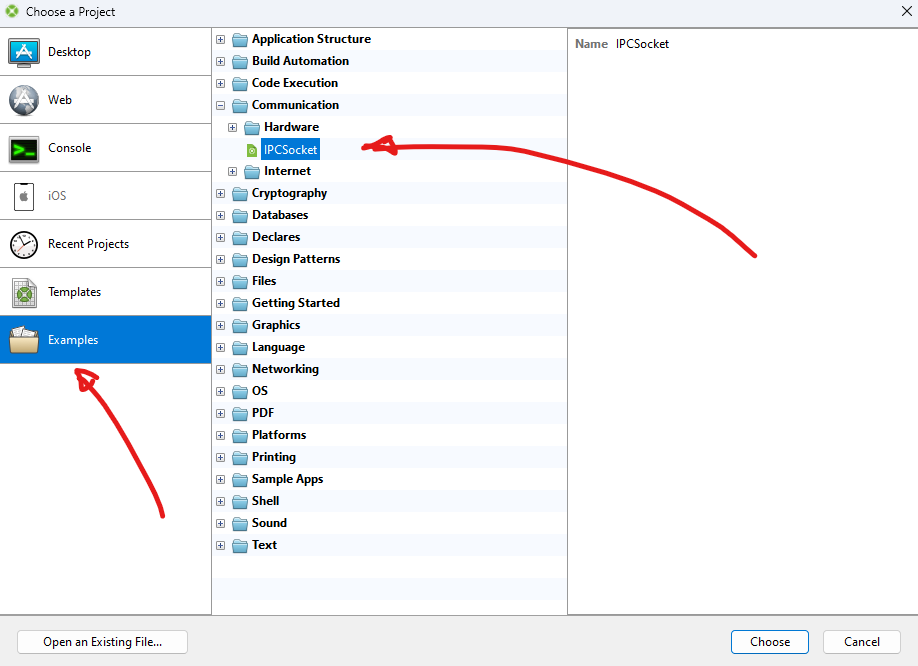Select the PDF row label
The image size is (918, 666).
pyautogui.click(x=263, y=413)
